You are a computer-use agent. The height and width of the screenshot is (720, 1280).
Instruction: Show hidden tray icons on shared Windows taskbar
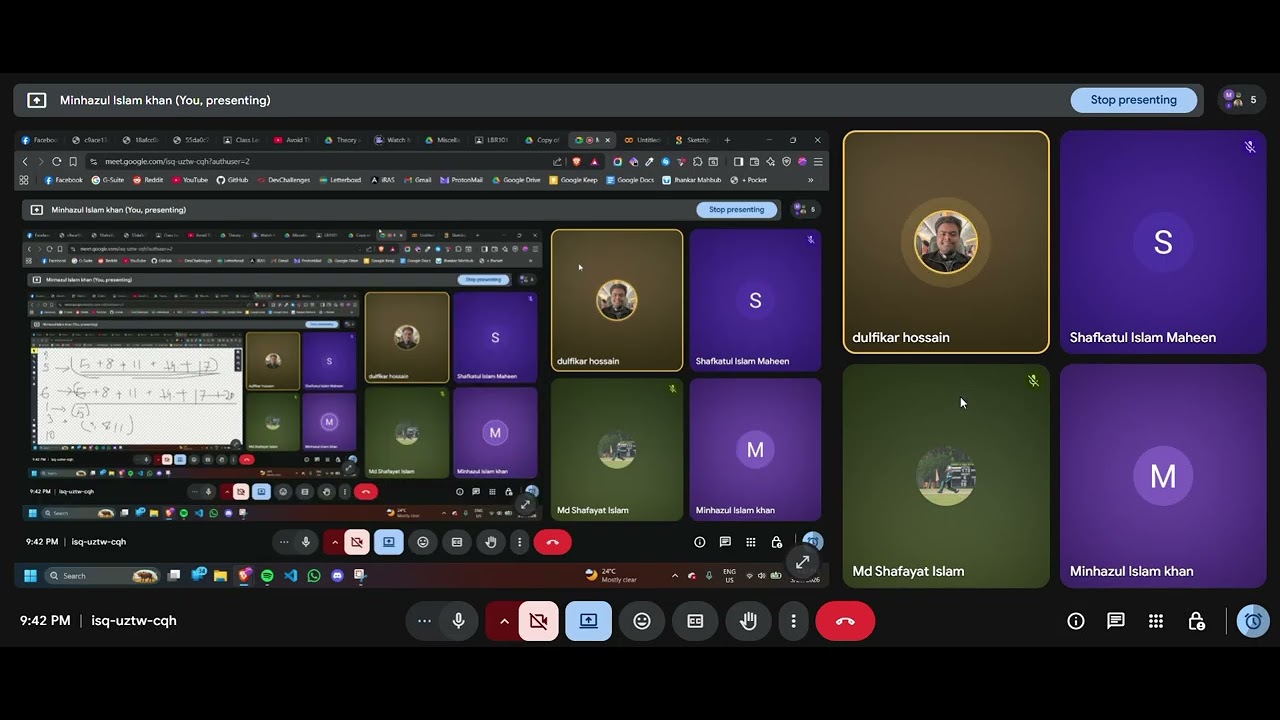(675, 576)
